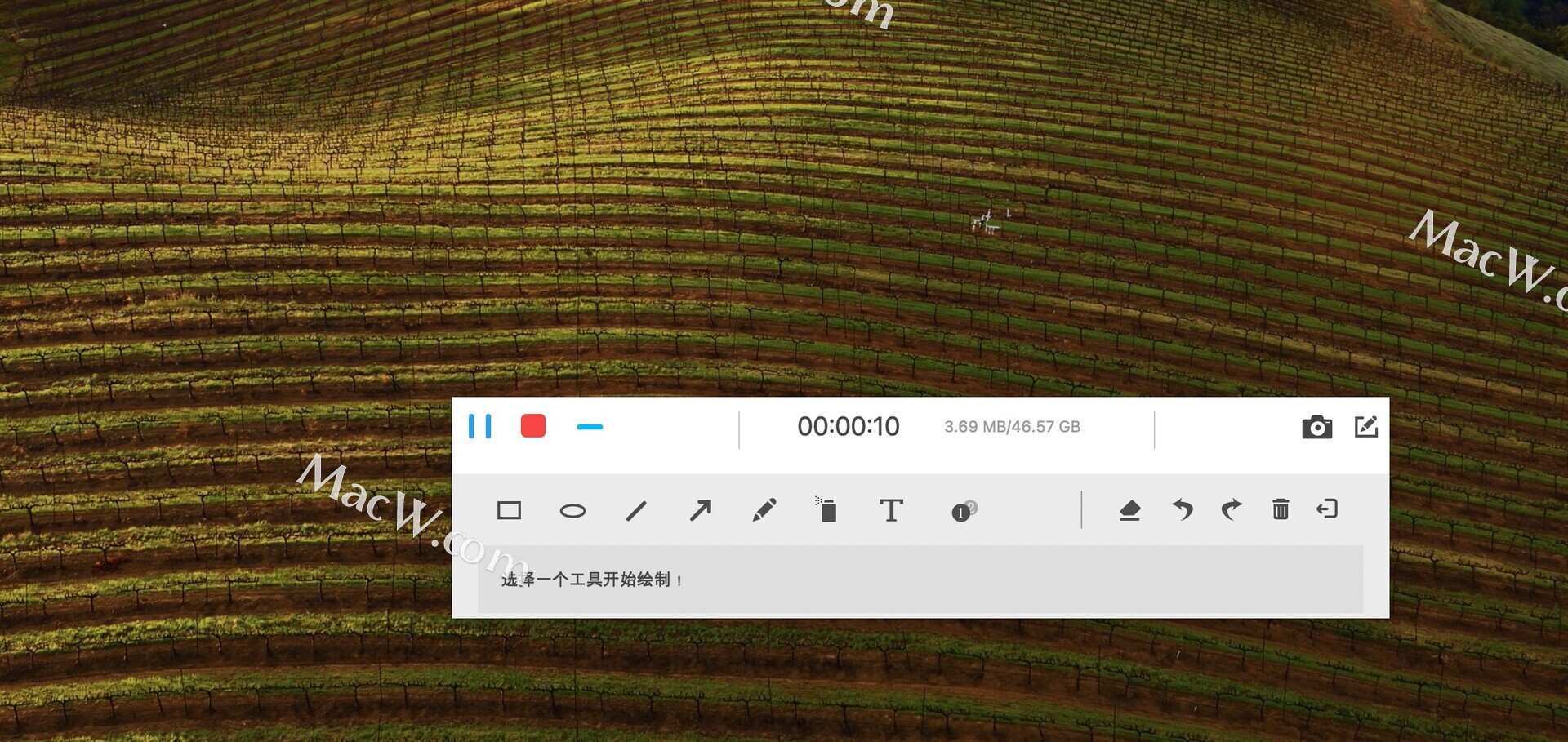
Task: Redo the last drawing action
Action: (x=1232, y=510)
